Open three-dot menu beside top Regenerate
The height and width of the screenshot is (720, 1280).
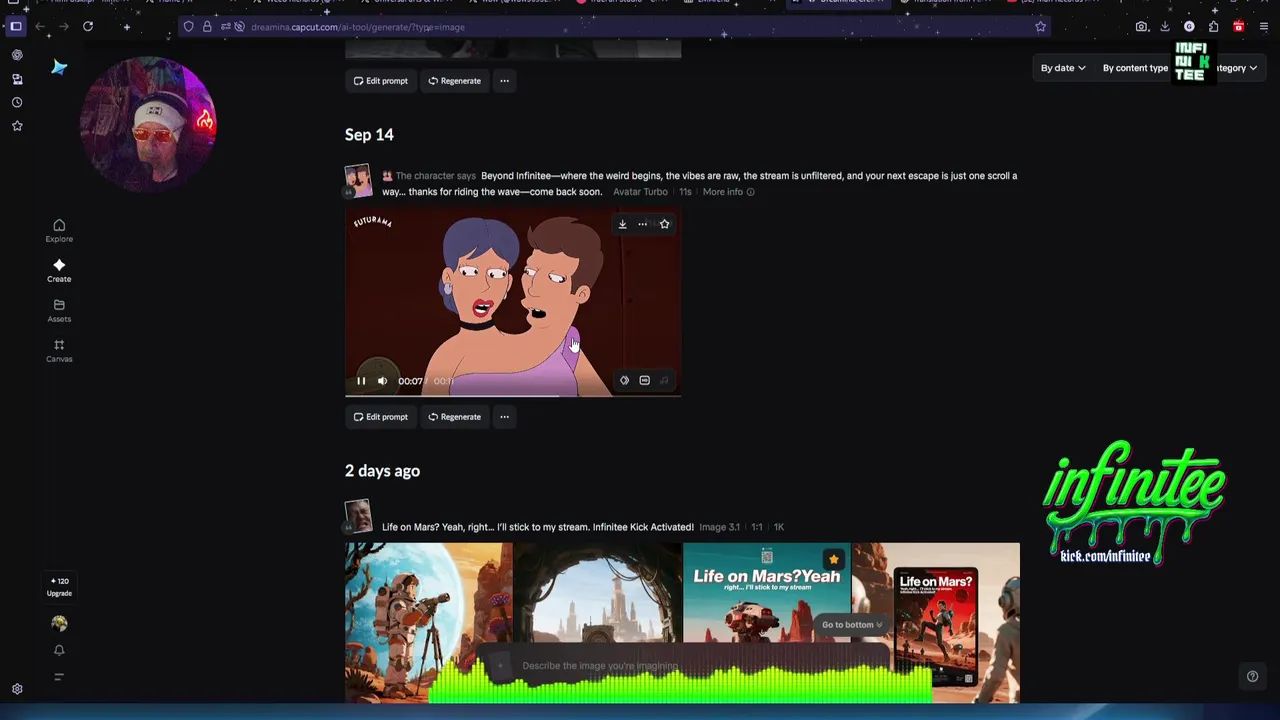click(504, 81)
